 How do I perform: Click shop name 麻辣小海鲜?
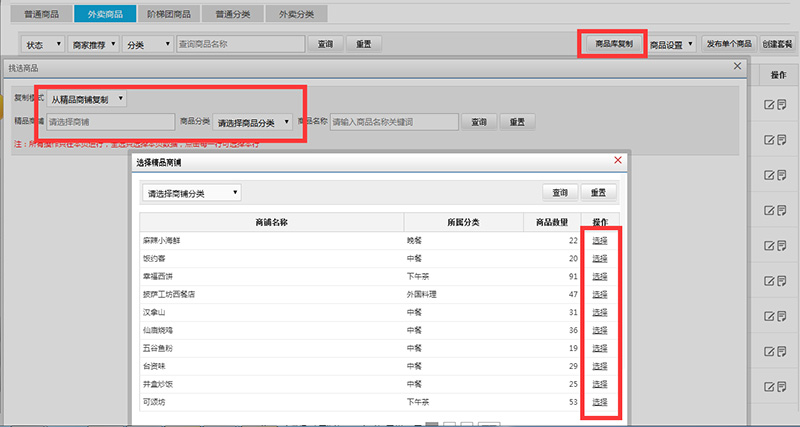162,241
